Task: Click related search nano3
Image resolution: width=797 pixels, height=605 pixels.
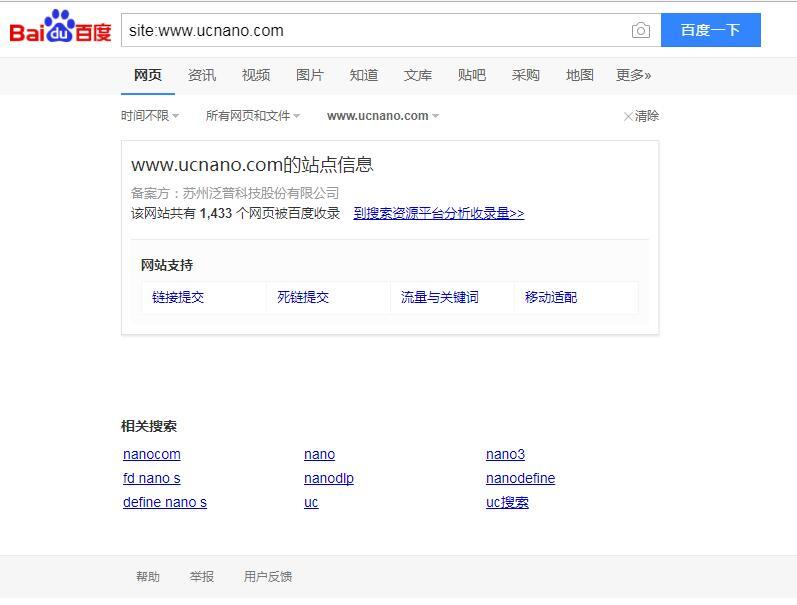Action: (x=505, y=455)
